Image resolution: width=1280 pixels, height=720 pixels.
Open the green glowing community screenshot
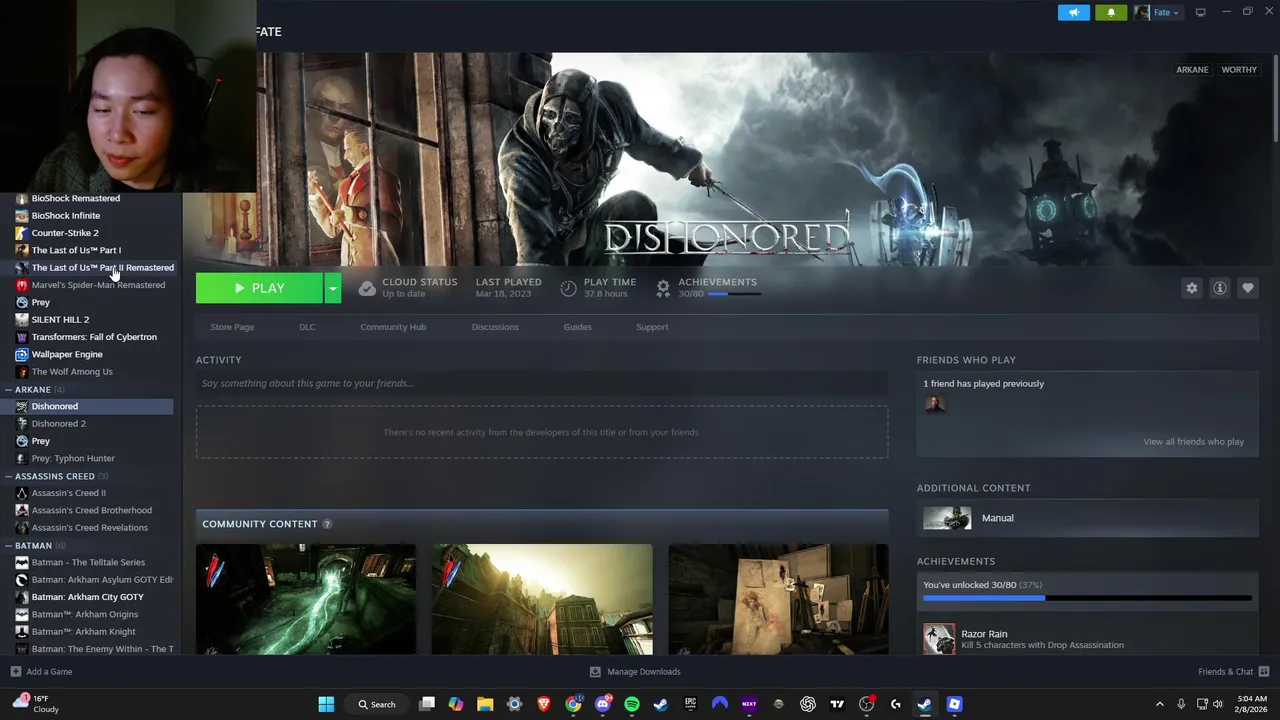pos(306,599)
